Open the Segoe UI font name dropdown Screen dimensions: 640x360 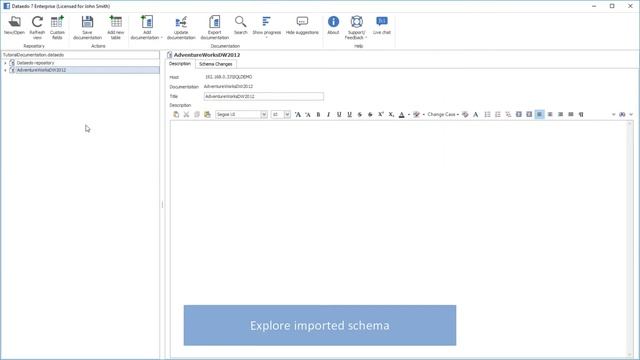pos(264,115)
